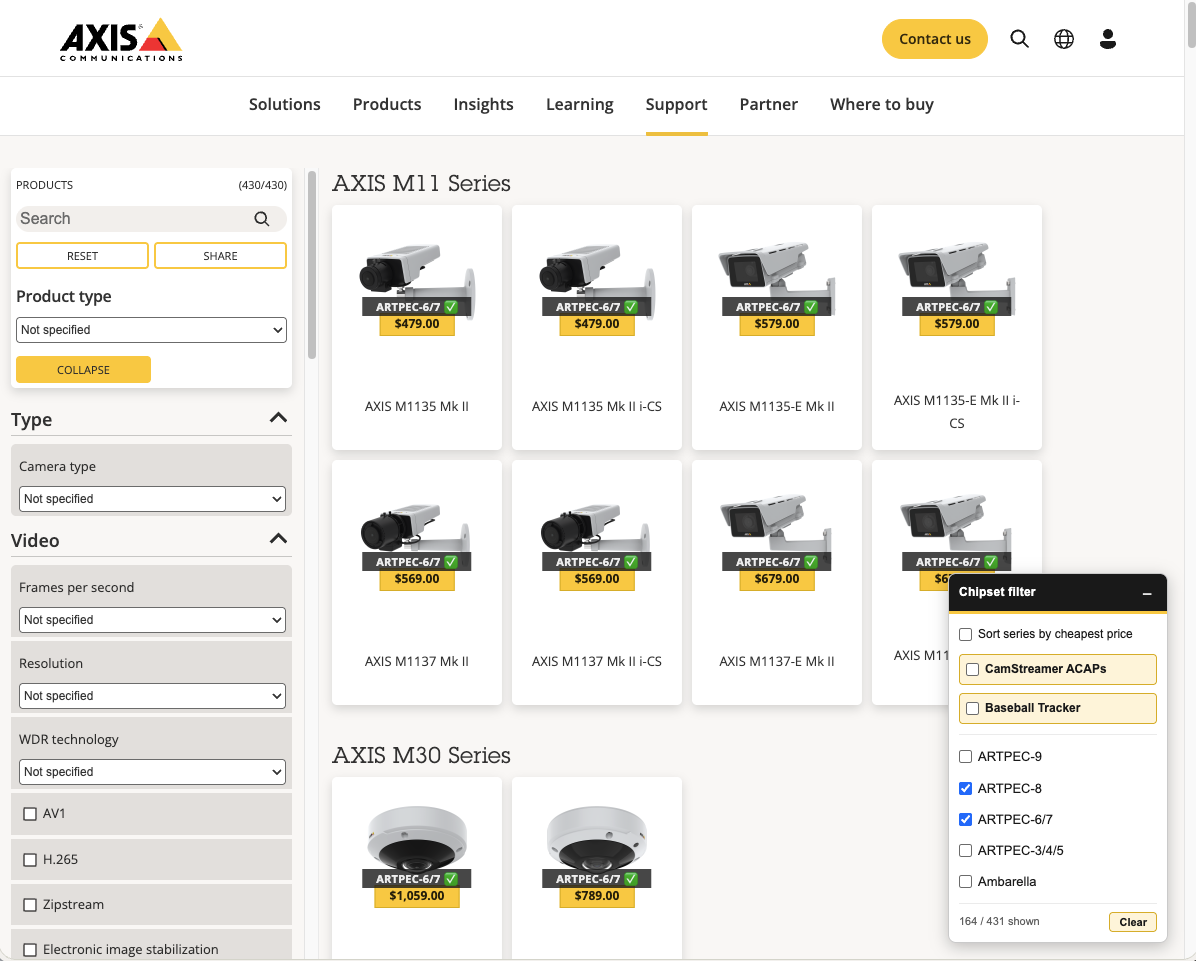The height and width of the screenshot is (961, 1196).
Task: Open the WDR technology dropdown
Action: (152, 772)
